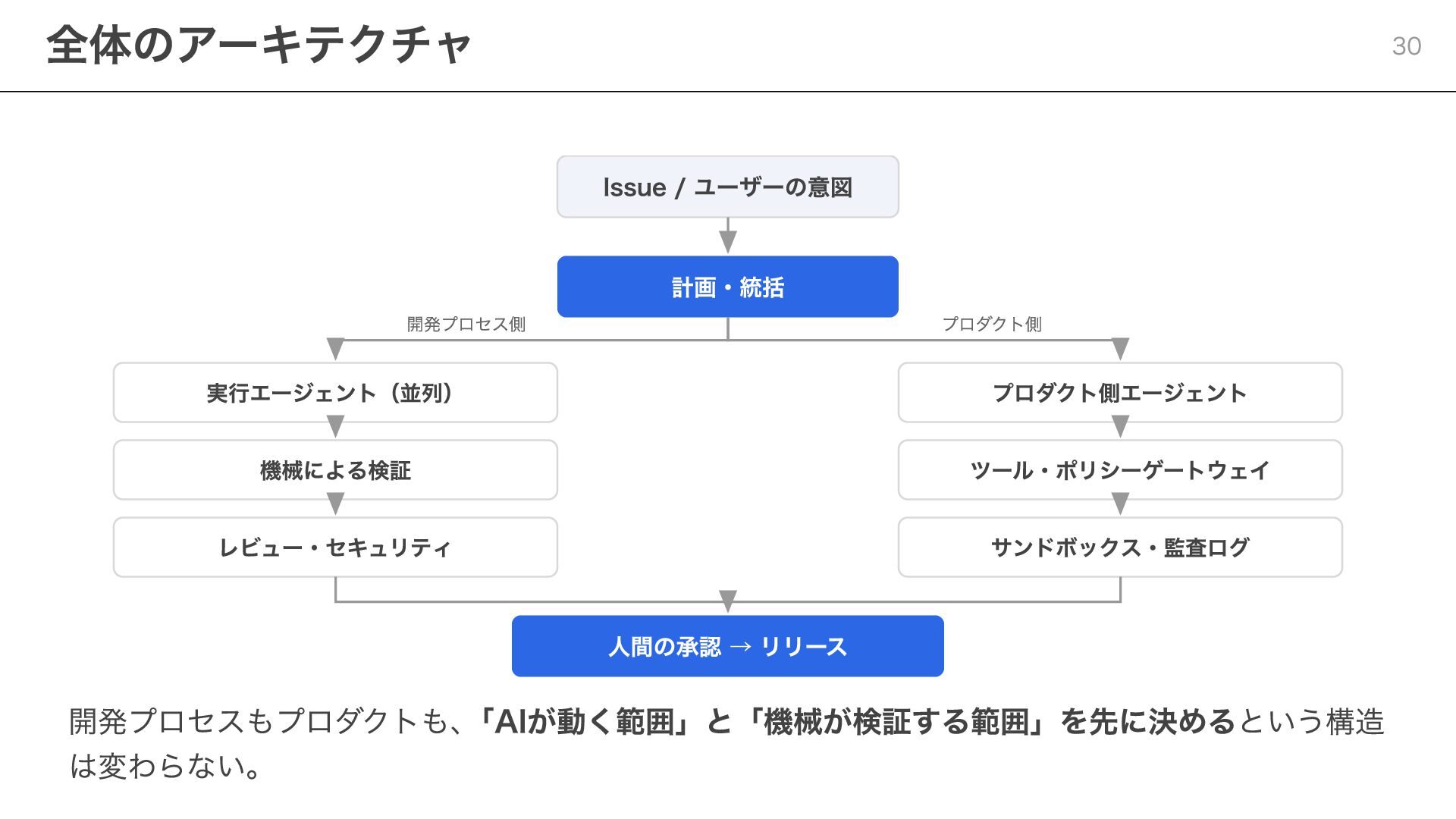Click the slide page number 30
Viewport: 1456px width, 819px height.
(1407, 46)
